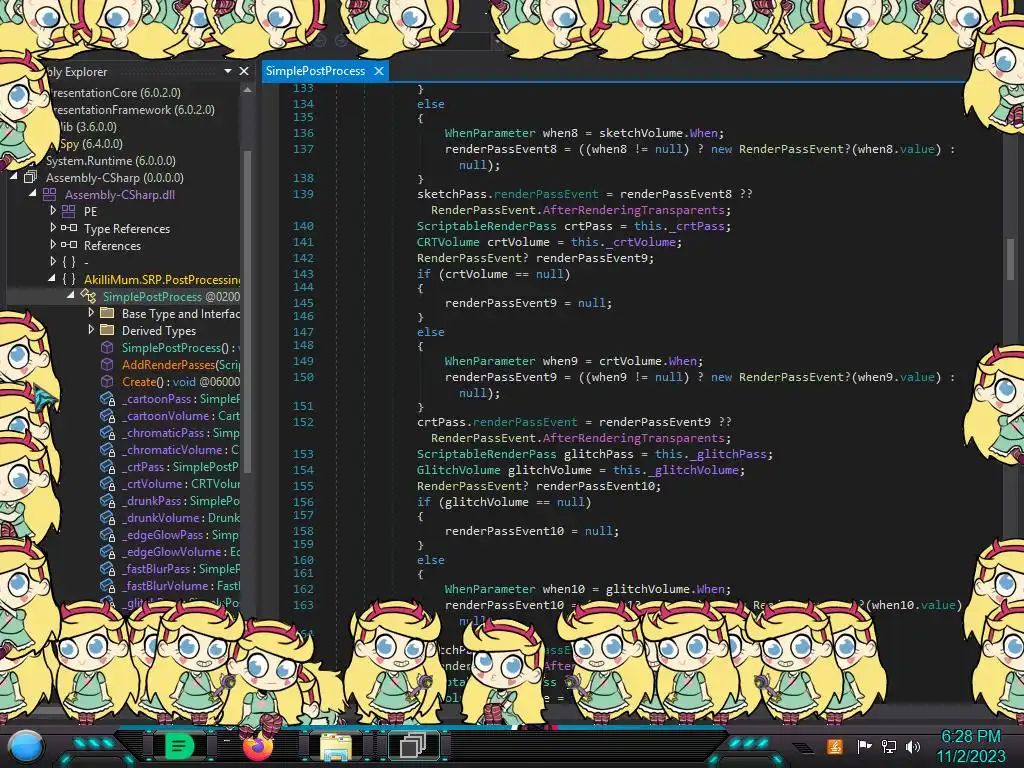Expand the '-' namespace node
This screenshot has height=768, width=1024.
click(53, 262)
